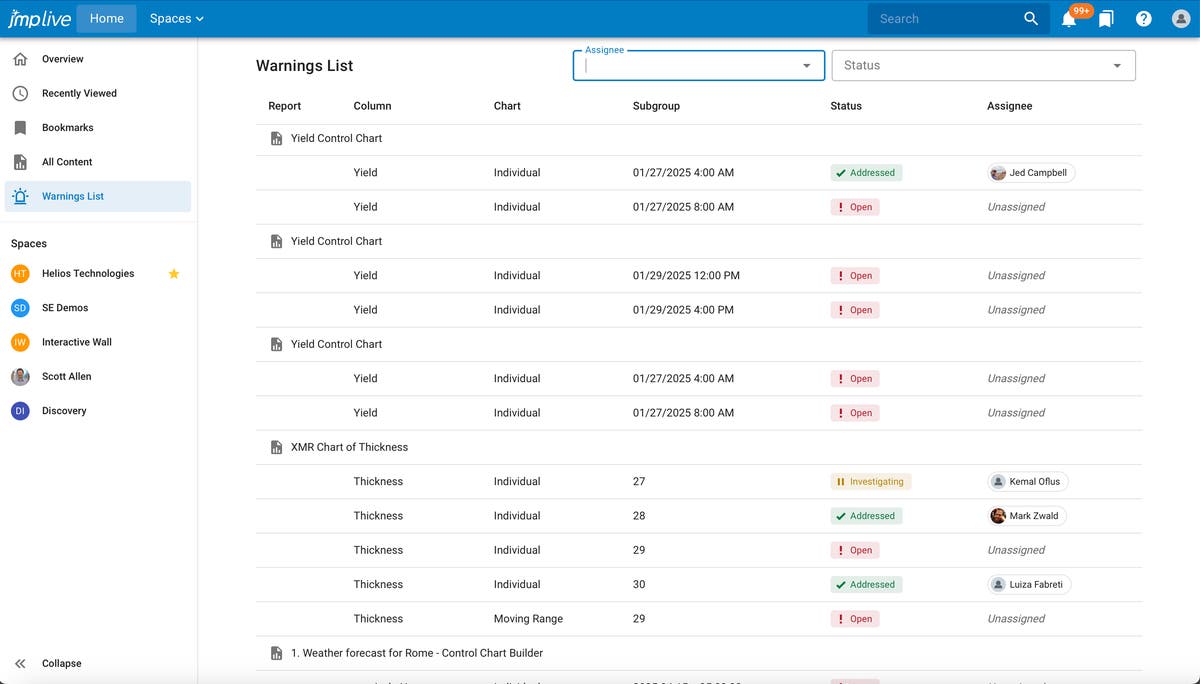Open the Status filter dropdown
The image size is (1200, 684).
pos(983,66)
